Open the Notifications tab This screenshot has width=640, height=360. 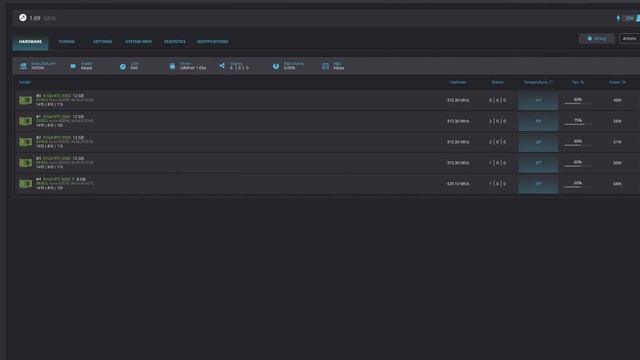pos(213,42)
